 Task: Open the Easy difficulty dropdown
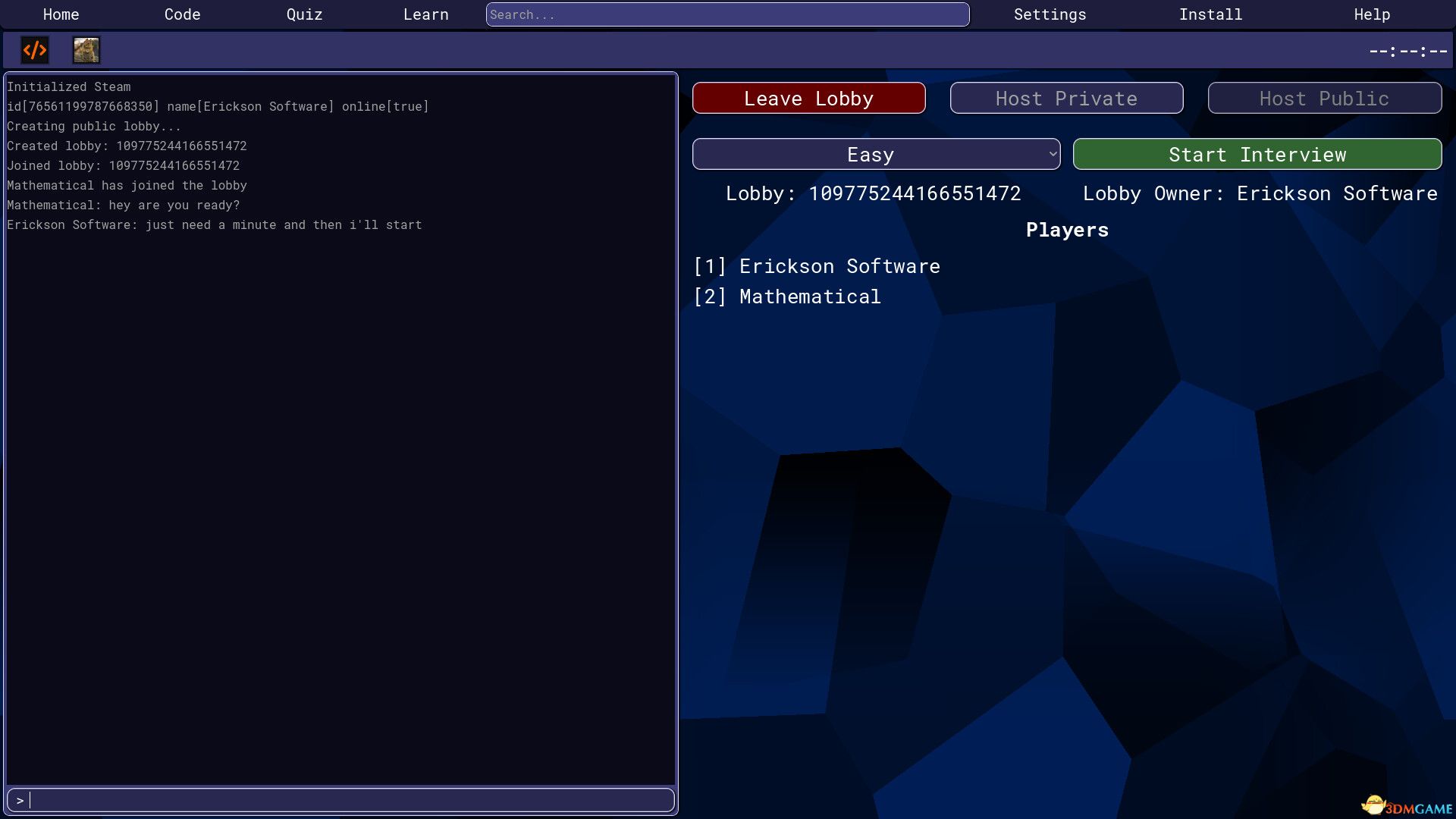point(876,155)
